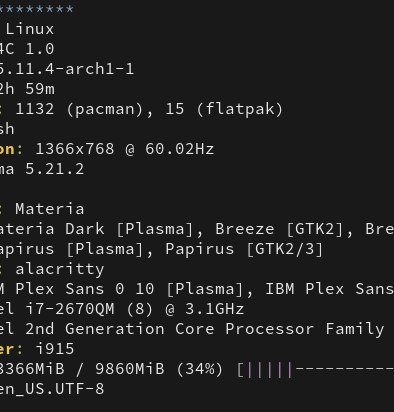The width and height of the screenshot is (394, 412).
Task: Click the resolution value 1366x768
Action: 75,149
